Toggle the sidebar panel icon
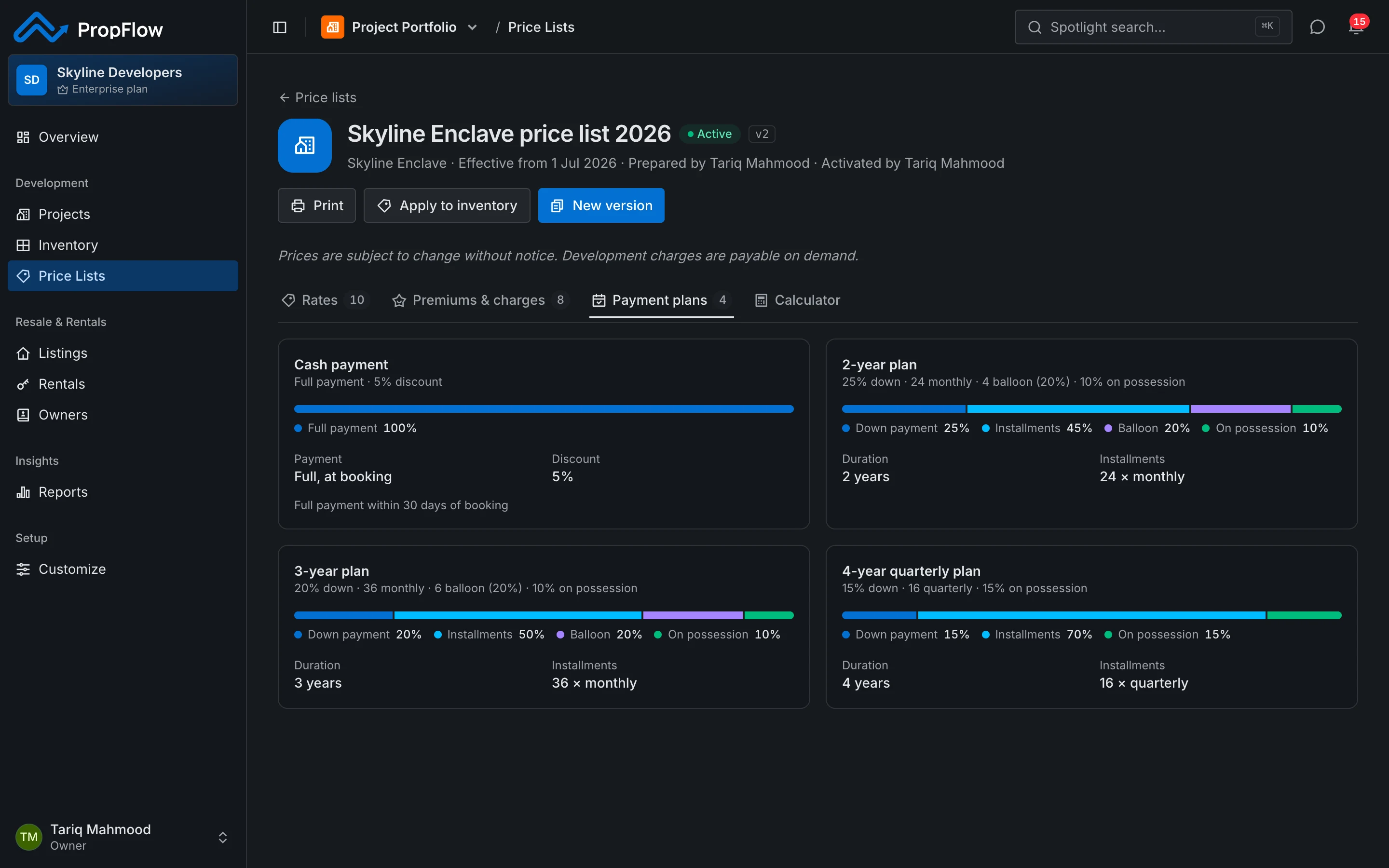The height and width of the screenshot is (868, 1389). (280, 27)
